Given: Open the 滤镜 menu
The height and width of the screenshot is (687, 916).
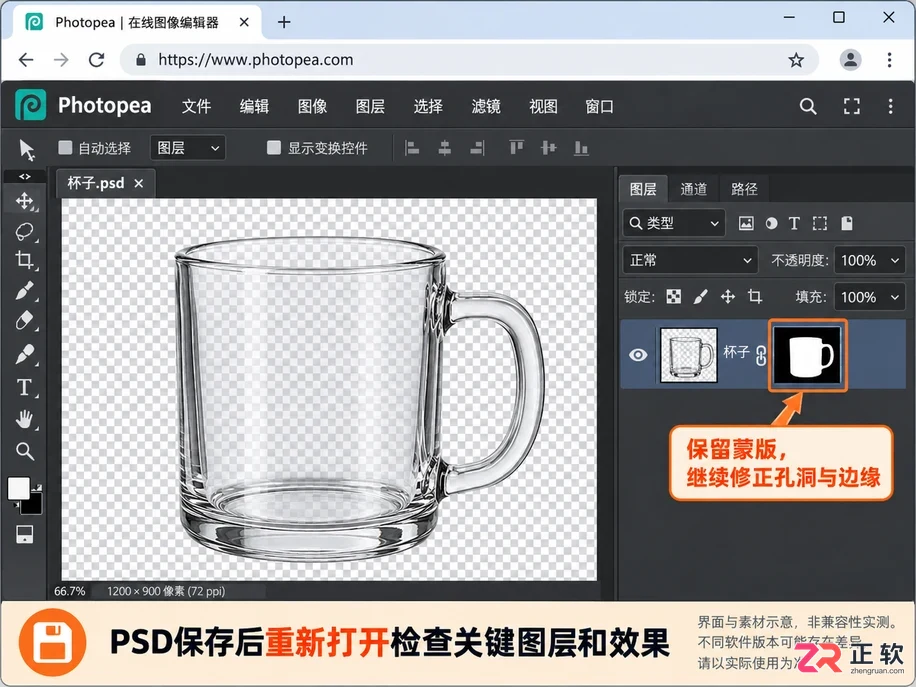Looking at the screenshot, I should coord(486,106).
